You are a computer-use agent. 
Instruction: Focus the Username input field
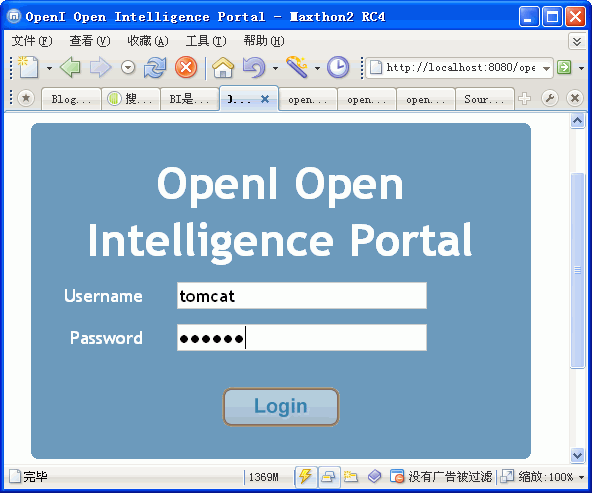[x=302, y=296]
